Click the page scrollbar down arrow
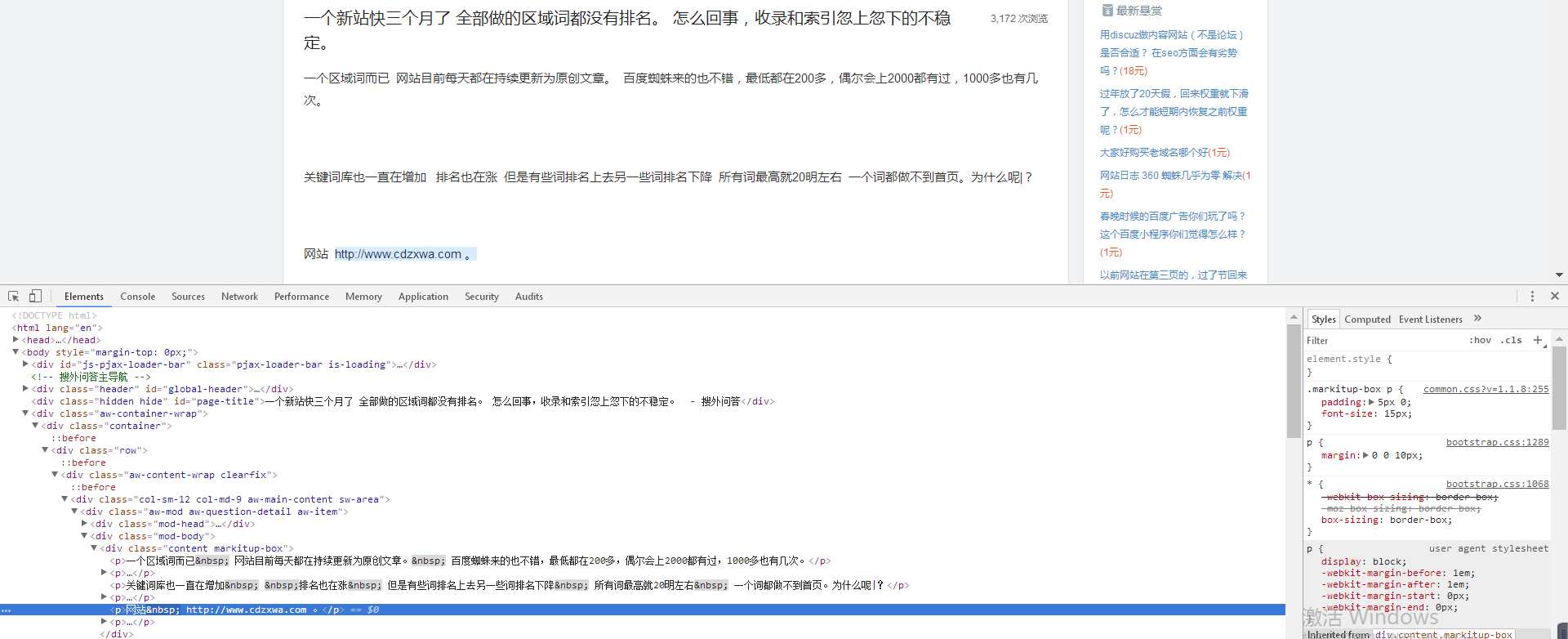 coord(1559,275)
